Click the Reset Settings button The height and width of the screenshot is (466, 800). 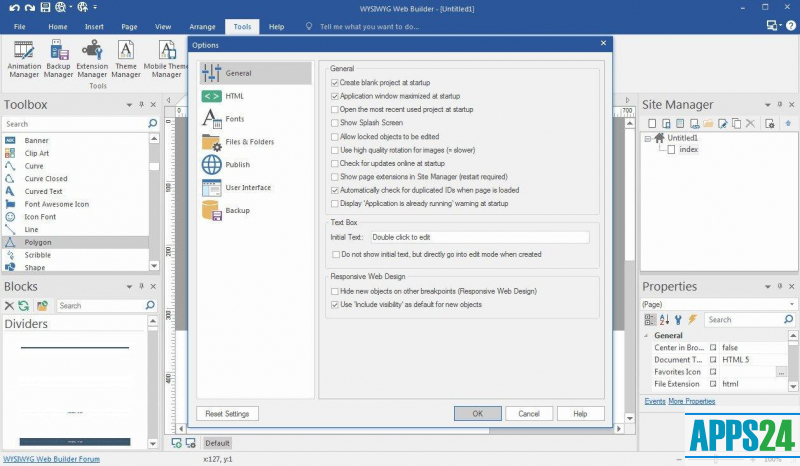(x=227, y=414)
